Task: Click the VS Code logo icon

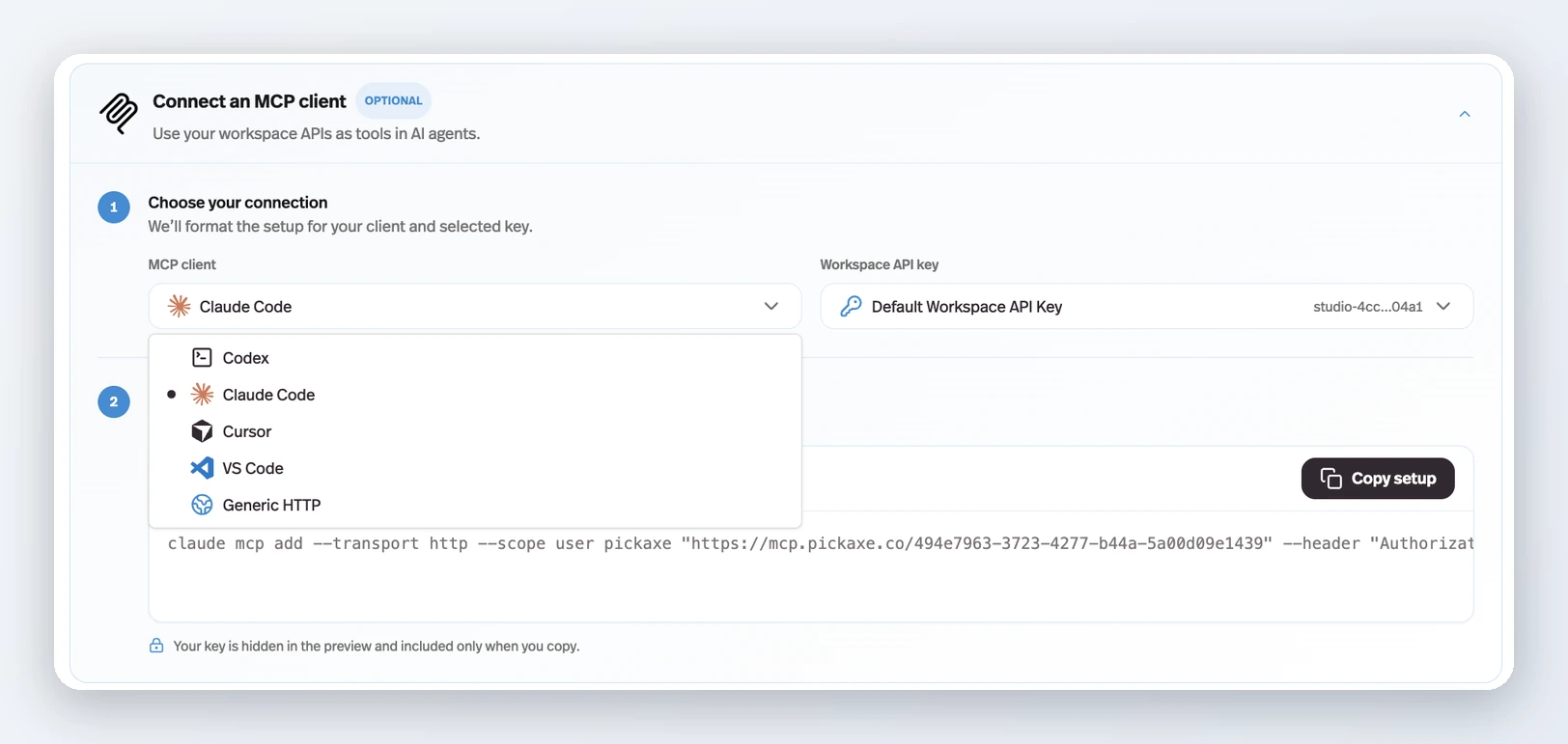Action: 202,468
